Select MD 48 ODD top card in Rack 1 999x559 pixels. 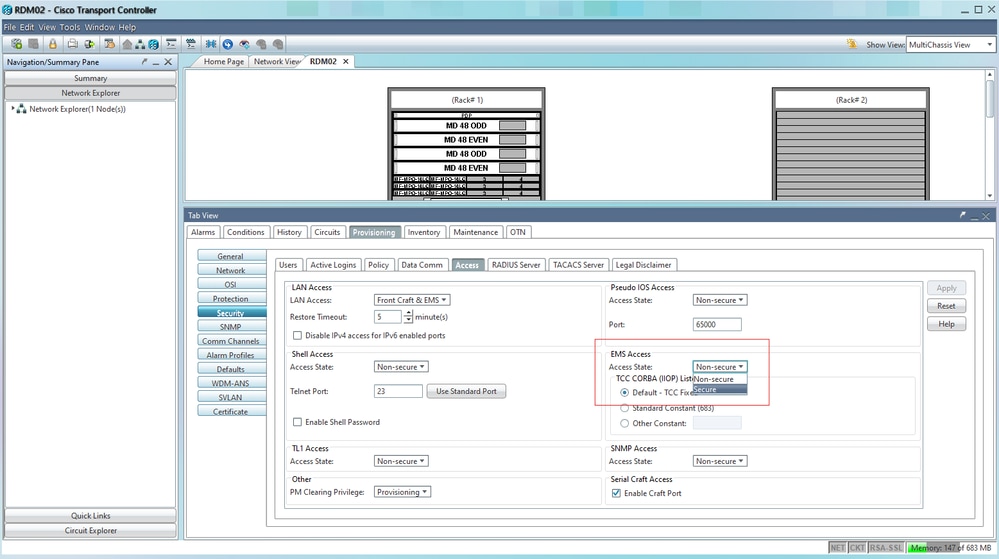pos(466,126)
